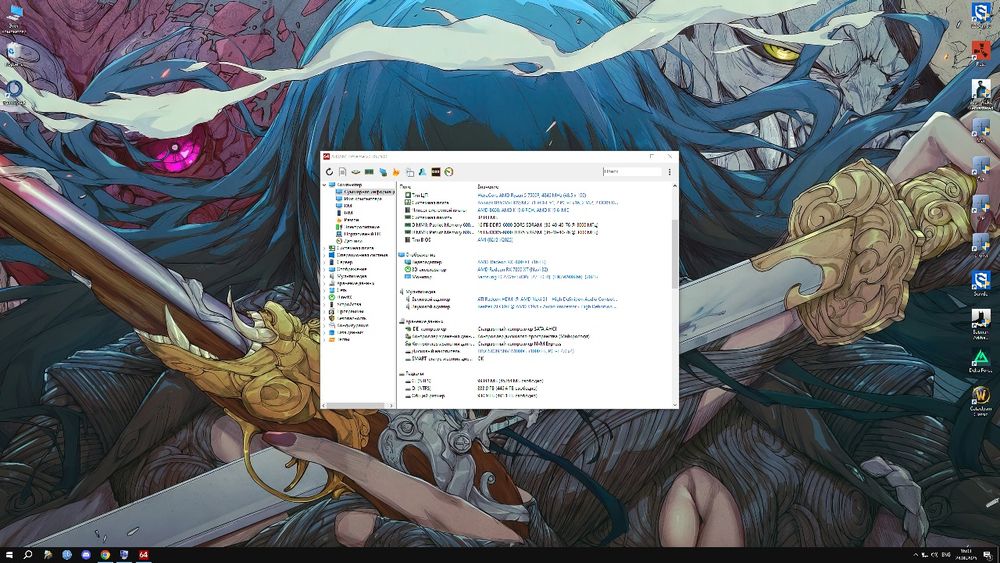Click the user figure toolbar icon
The width and height of the screenshot is (1000, 563).
pos(422,172)
